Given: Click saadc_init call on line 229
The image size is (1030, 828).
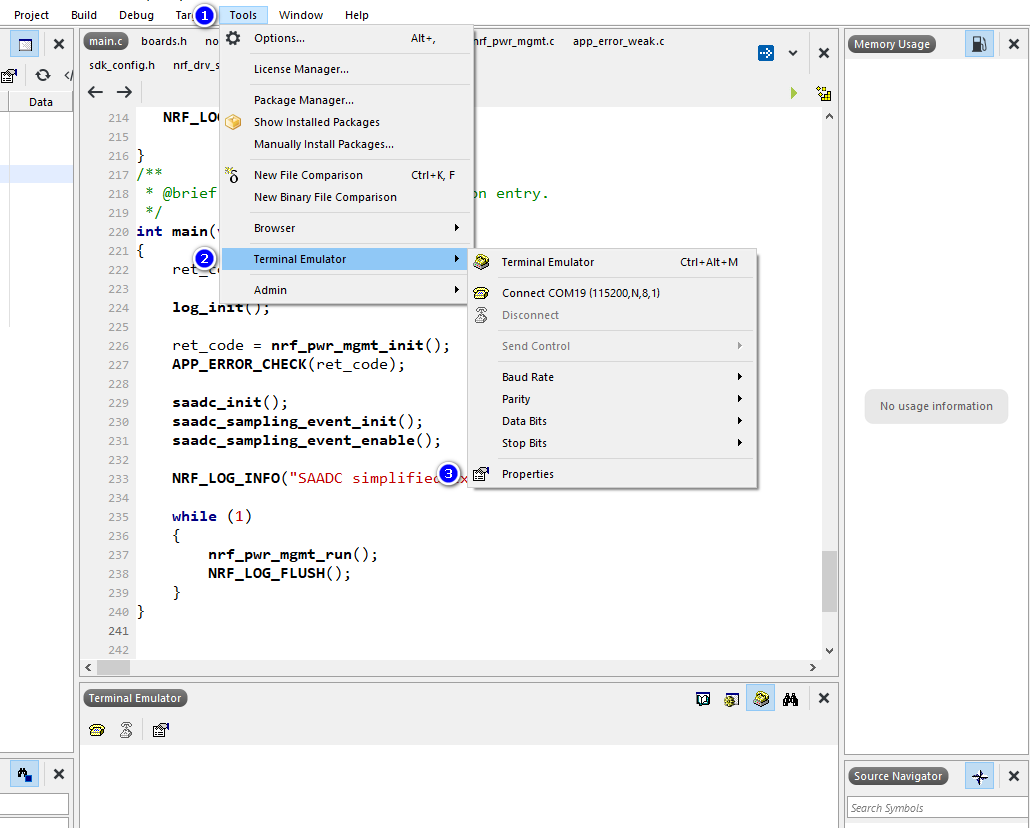Looking at the screenshot, I should pyautogui.click(x=230, y=402).
